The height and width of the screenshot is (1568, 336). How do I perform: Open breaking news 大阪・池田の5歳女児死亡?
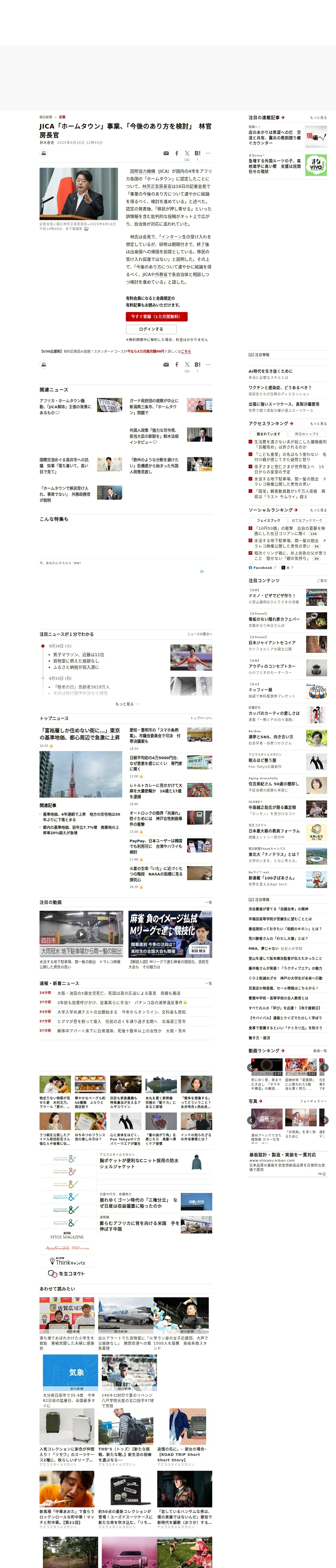tap(119, 993)
